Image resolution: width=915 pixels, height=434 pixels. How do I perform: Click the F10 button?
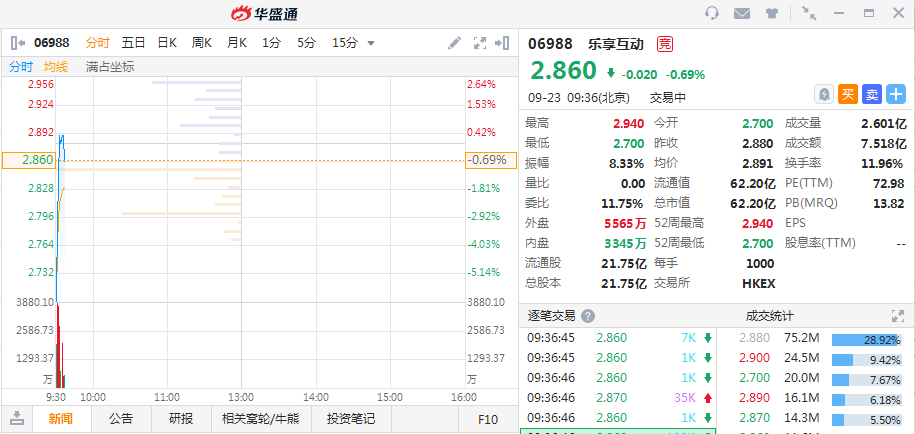click(488, 419)
